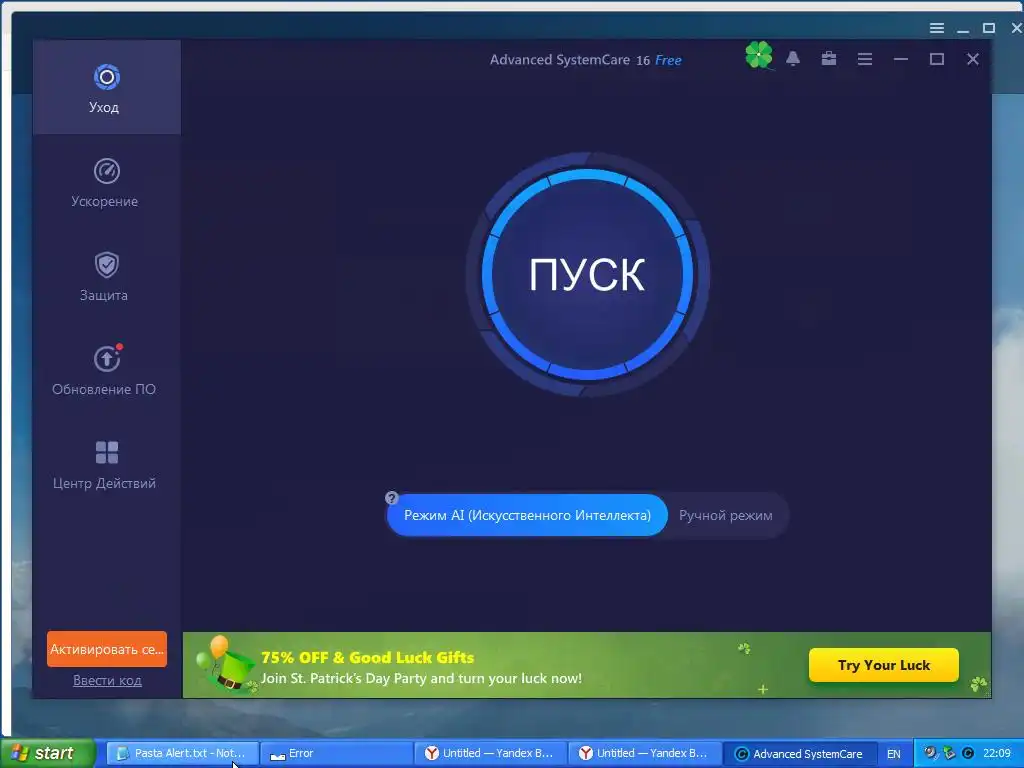This screenshot has width=1024, height=768.
Task: Minimize the Advanced SystemCare window
Action: [901, 59]
